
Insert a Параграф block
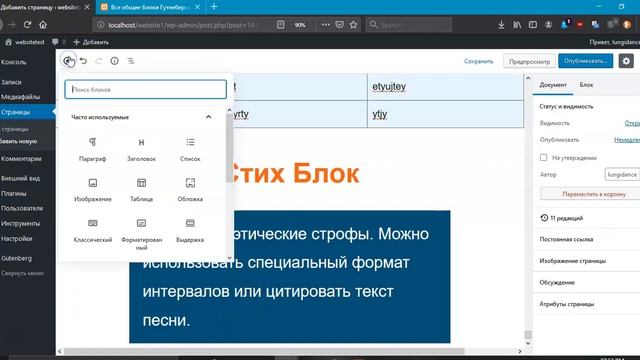93,149
